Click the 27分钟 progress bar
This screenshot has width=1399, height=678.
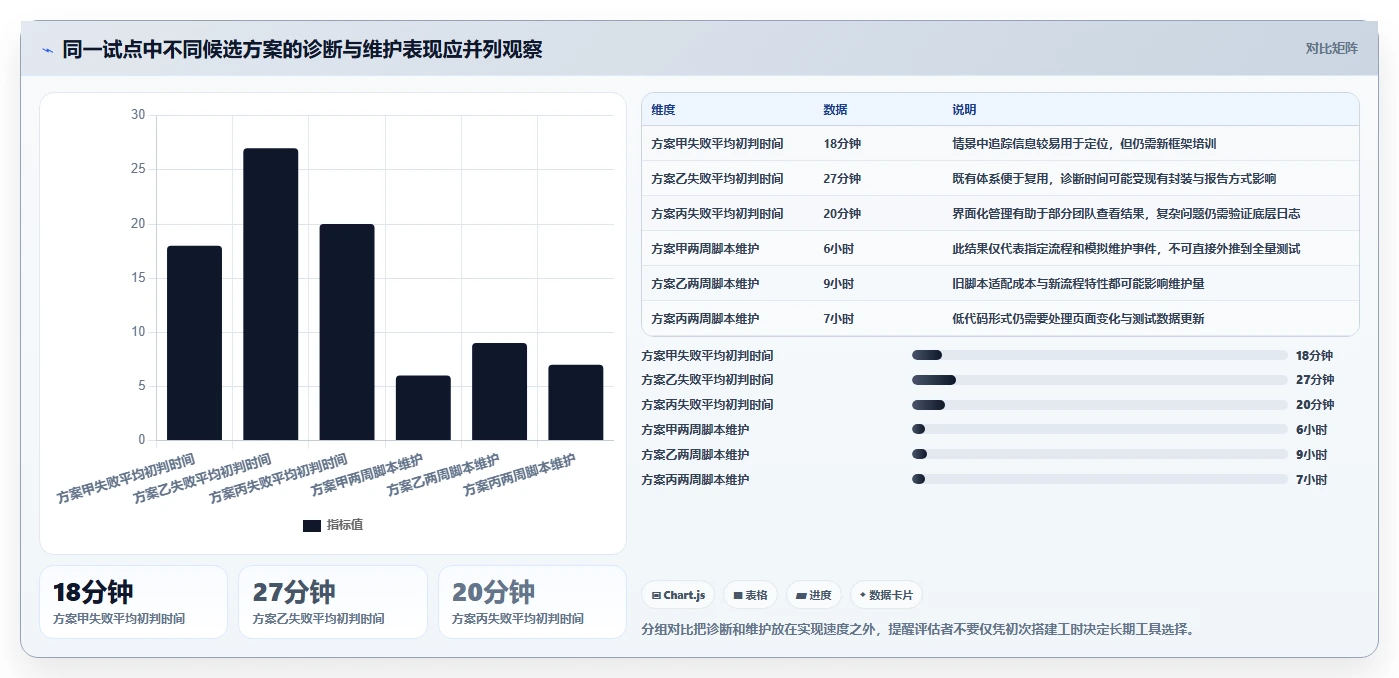point(1100,380)
